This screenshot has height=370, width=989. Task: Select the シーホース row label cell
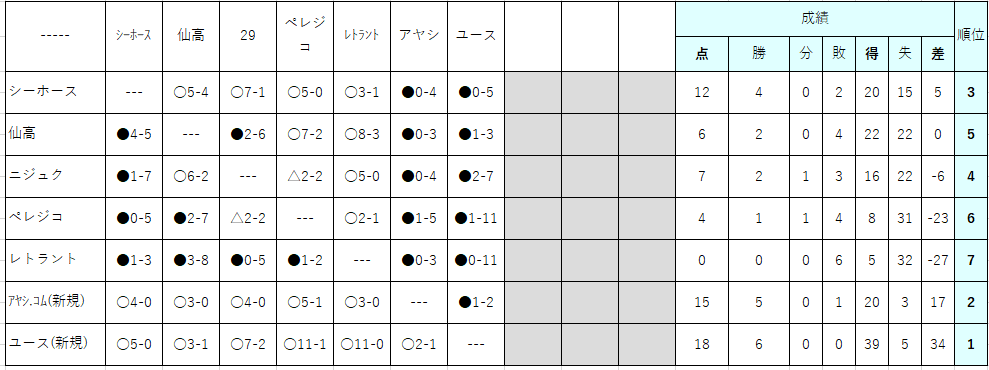point(56,92)
